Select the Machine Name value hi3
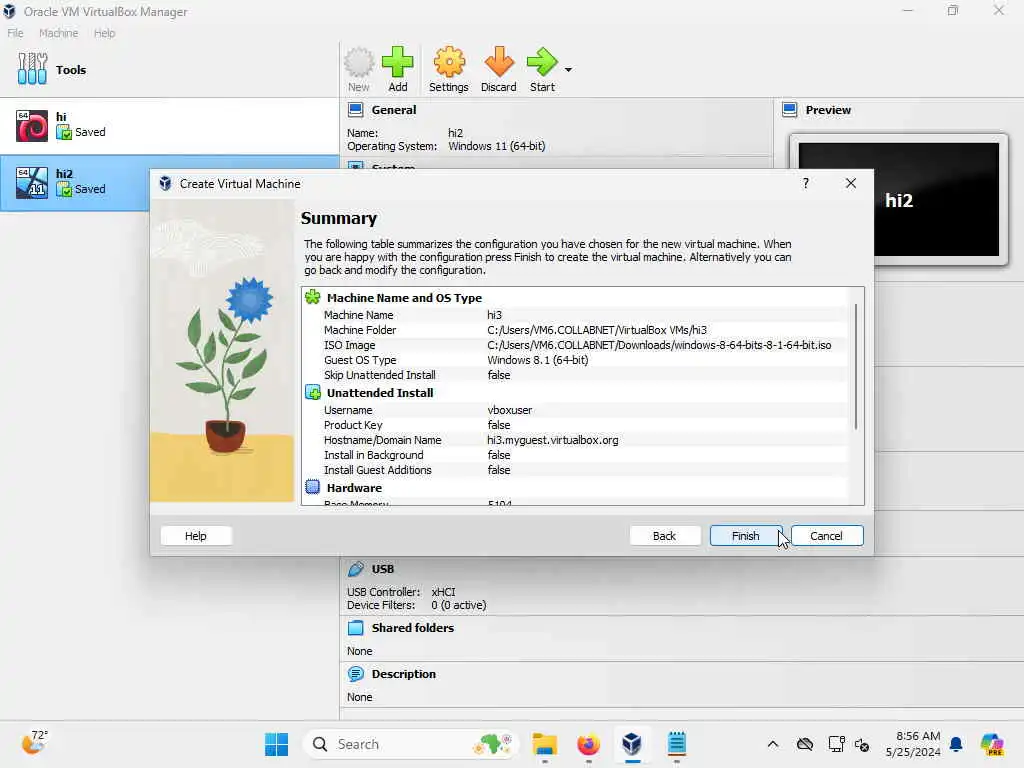The height and width of the screenshot is (768, 1024). [494, 315]
